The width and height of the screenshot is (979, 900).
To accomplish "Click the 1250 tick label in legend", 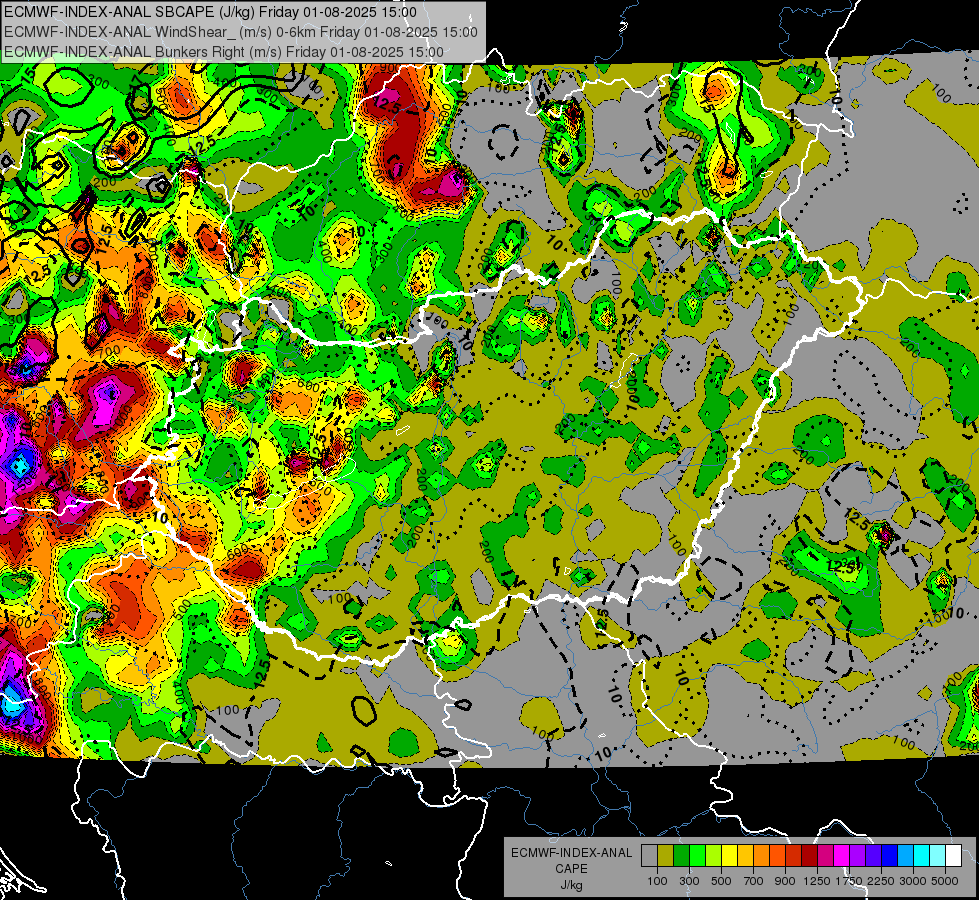I will pyautogui.click(x=817, y=881).
